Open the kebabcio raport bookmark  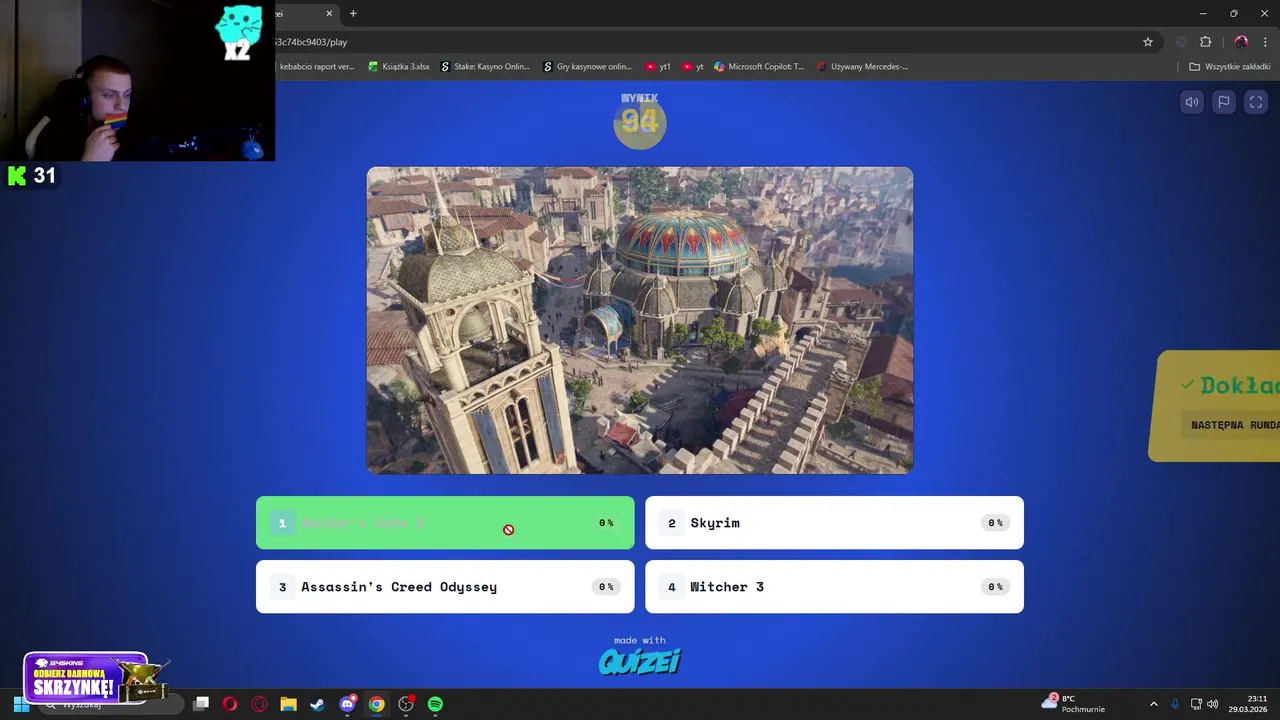(x=317, y=67)
